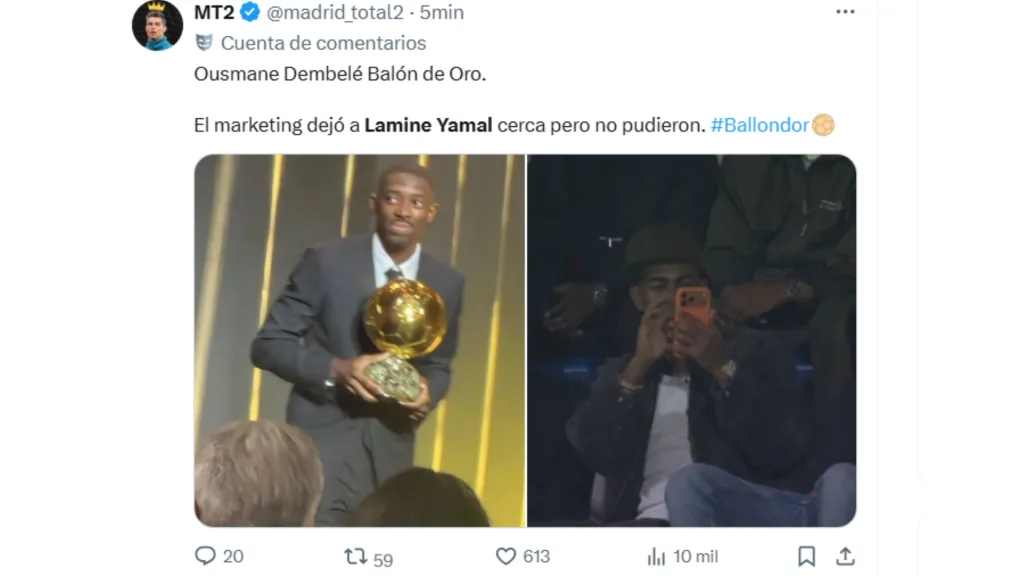Click the 10 mil views count
Screen dimensions: 1024x576
[x=694, y=557]
